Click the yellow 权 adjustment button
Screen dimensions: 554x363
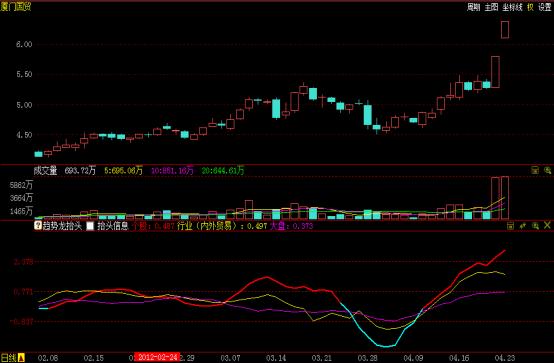pyautogui.click(x=530, y=7)
